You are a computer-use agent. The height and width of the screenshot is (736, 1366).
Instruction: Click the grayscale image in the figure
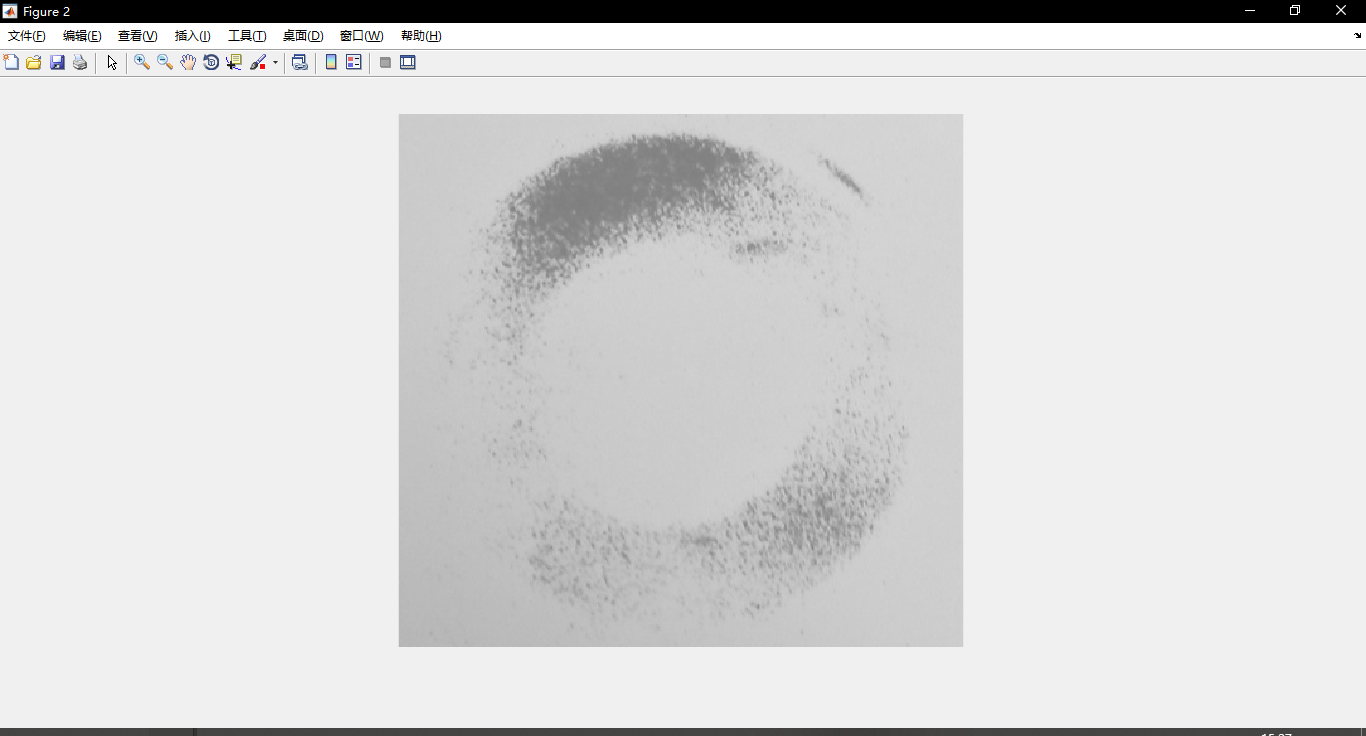point(681,380)
